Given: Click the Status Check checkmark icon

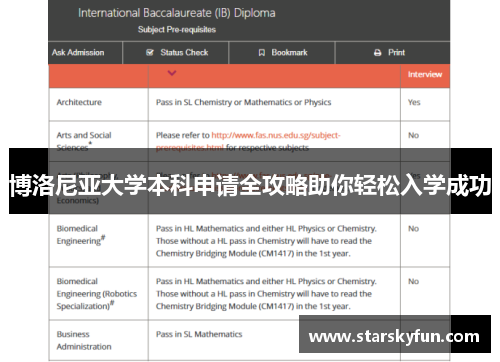Looking at the screenshot, I should pos(150,52).
